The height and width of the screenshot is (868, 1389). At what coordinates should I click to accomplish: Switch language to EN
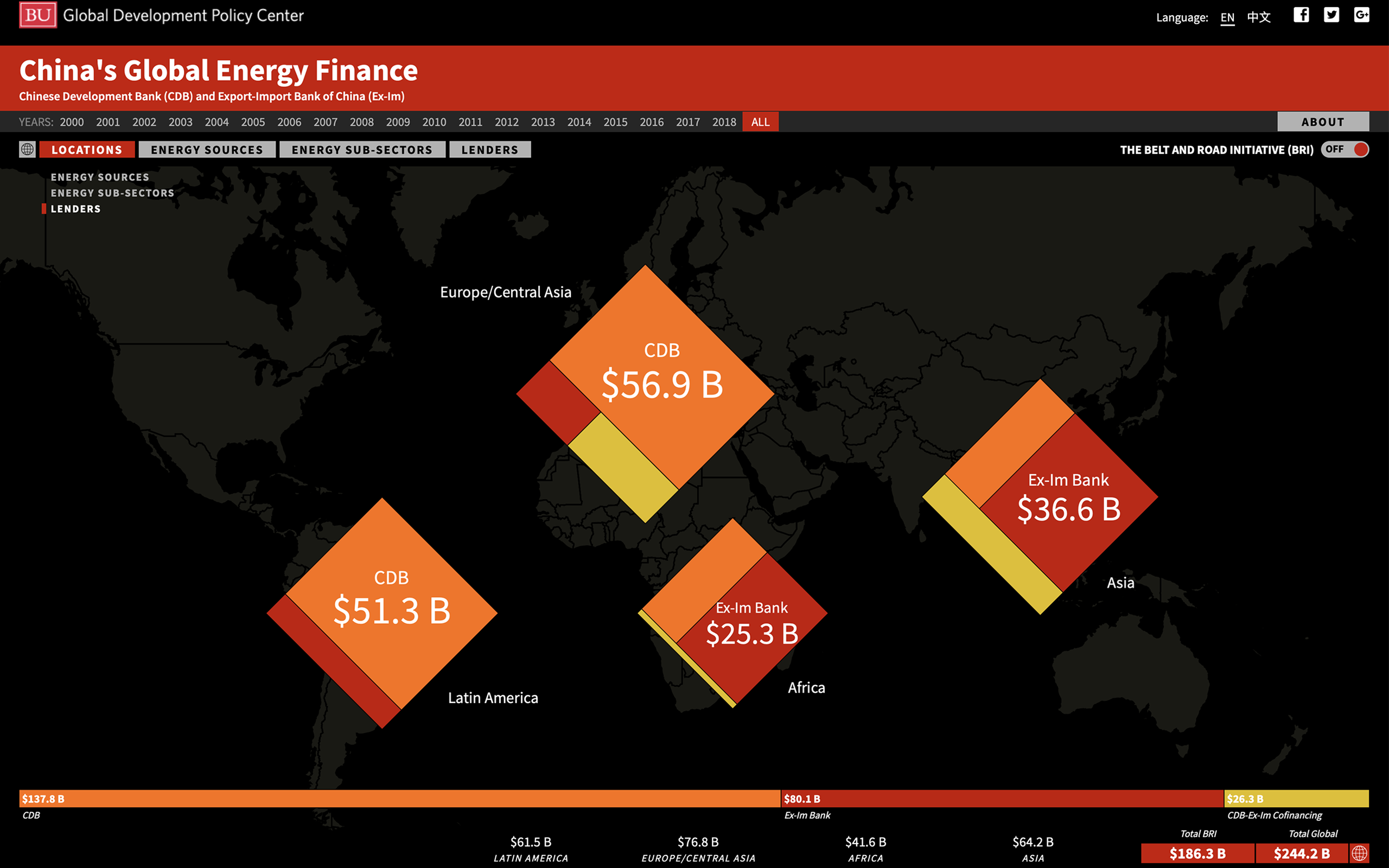1227,17
